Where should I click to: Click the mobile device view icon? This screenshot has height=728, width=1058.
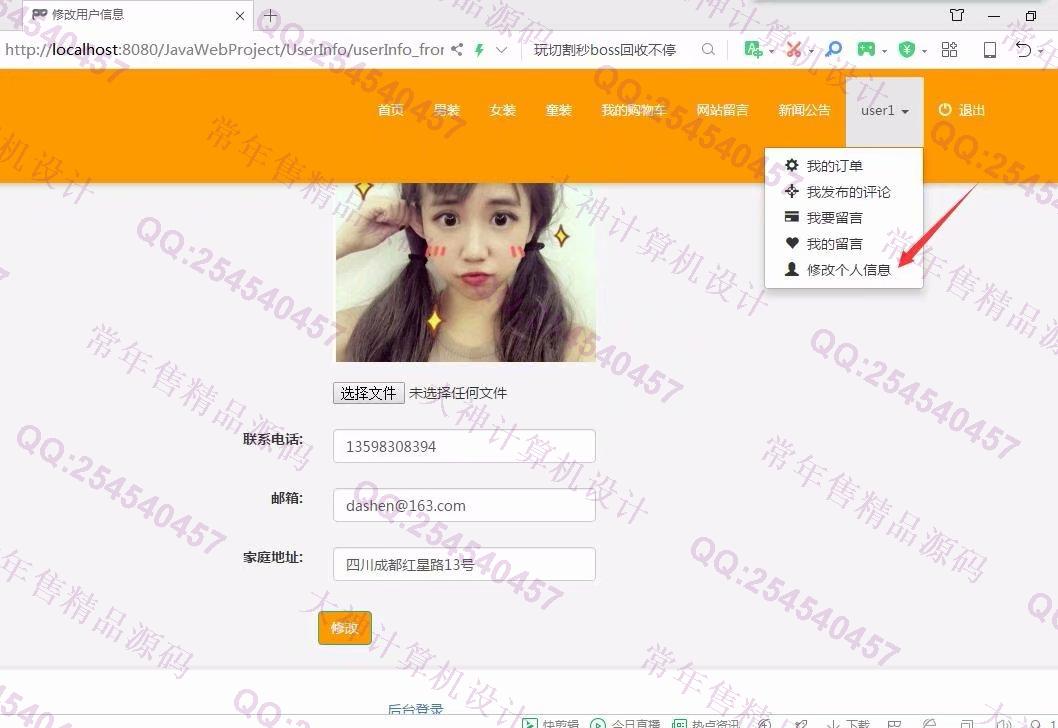click(989, 49)
